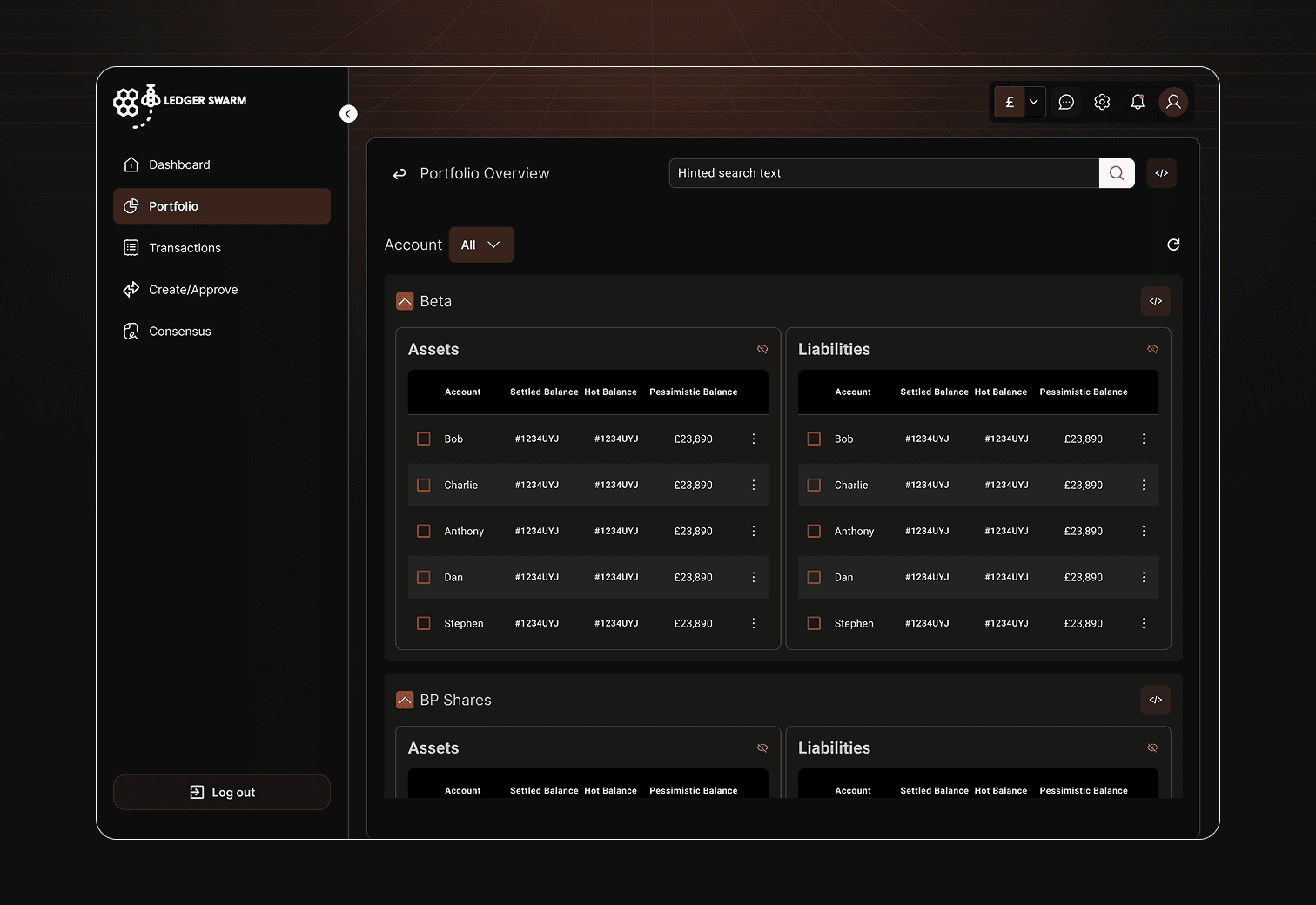Select Charlie's row checkbox in Liabilities
Image resolution: width=1316 pixels, height=905 pixels.
(x=814, y=485)
